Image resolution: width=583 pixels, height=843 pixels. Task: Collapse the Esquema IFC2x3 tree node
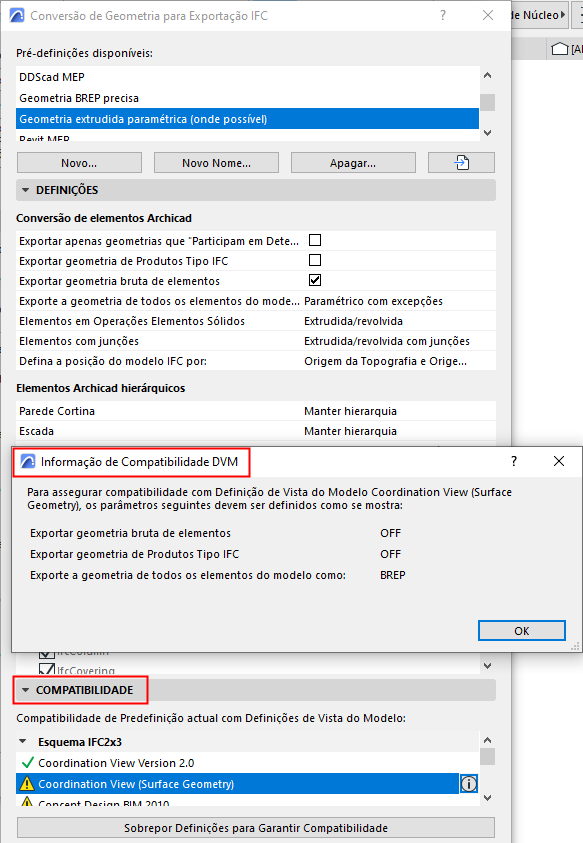(x=23, y=741)
